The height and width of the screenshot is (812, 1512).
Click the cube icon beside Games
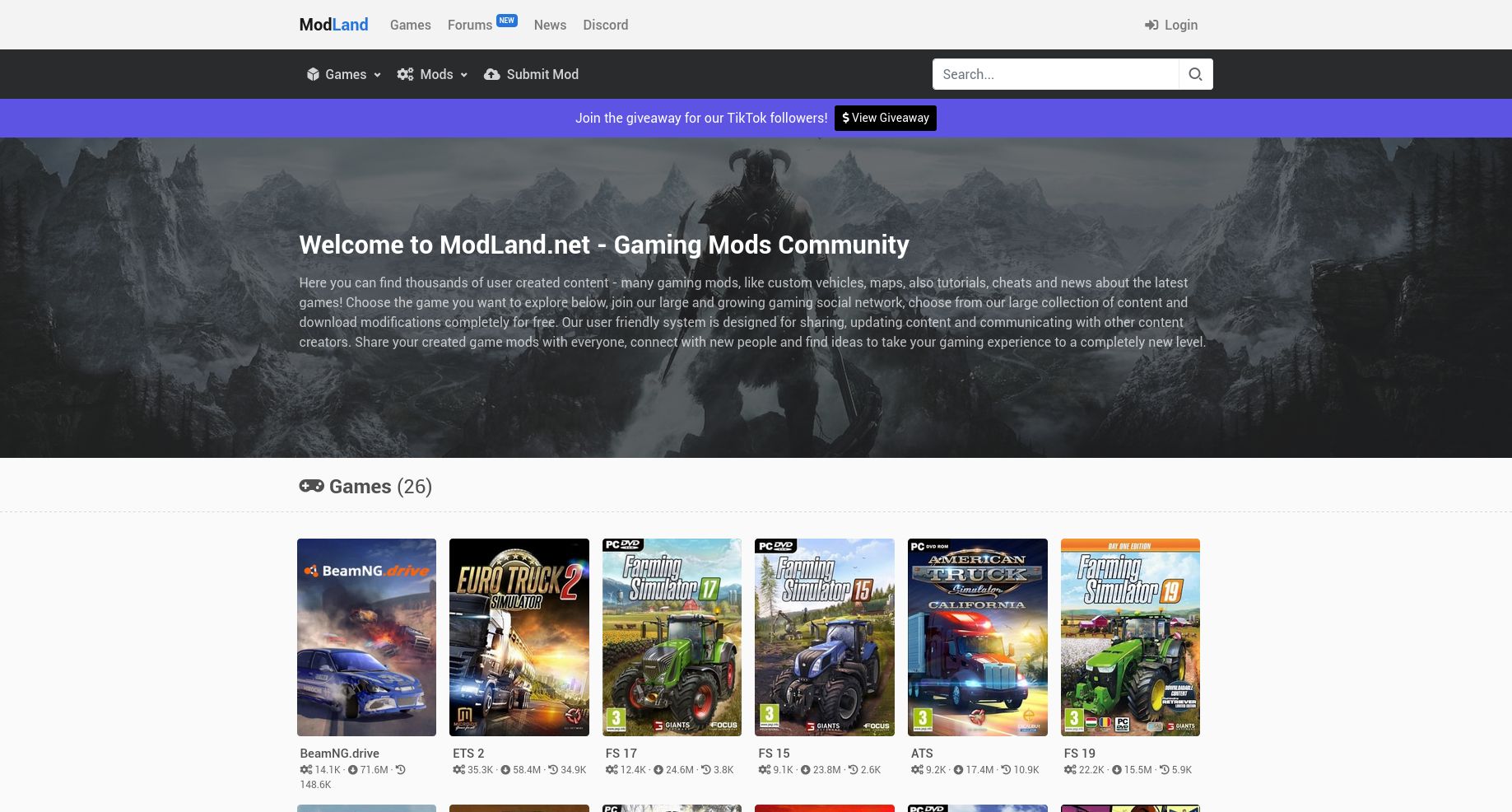(x=313, y=74)
